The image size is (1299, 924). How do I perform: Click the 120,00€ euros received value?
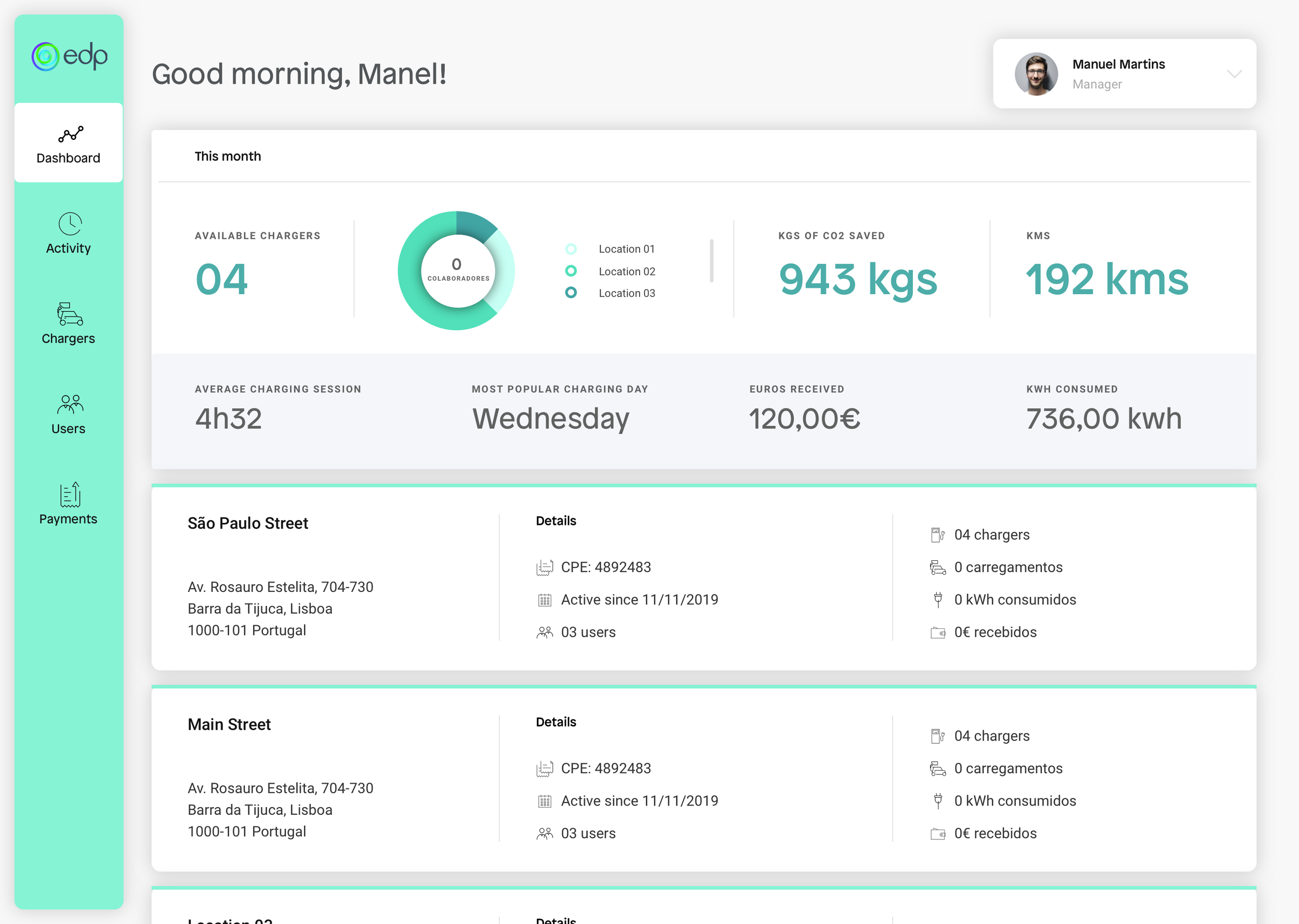coord(804,419)
